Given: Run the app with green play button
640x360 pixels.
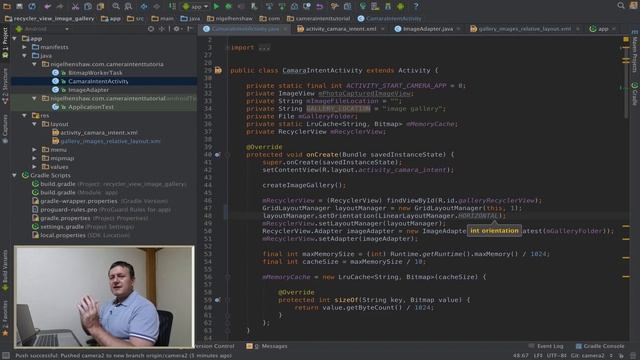Looking at the screenshot, I should (x=216, y=6).
